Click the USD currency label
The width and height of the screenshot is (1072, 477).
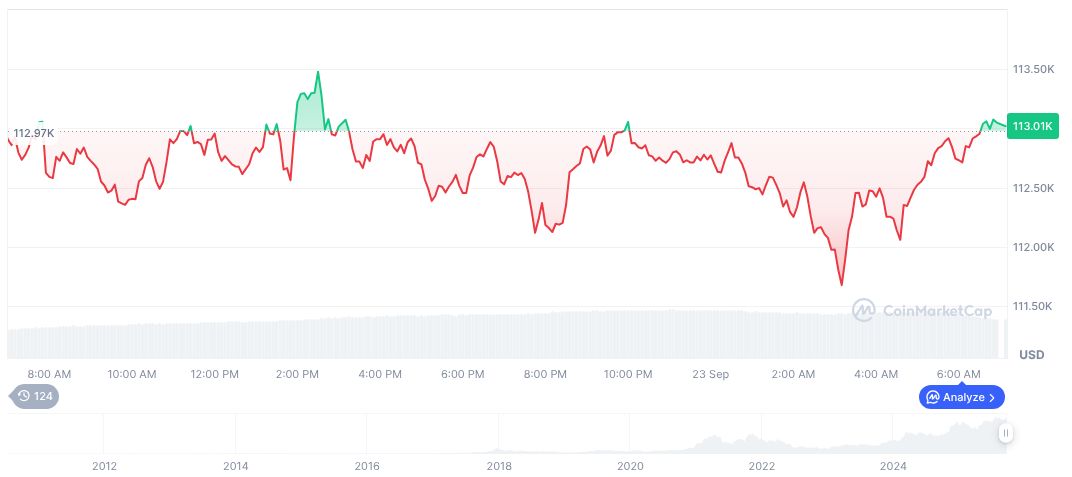(1031, 355)
